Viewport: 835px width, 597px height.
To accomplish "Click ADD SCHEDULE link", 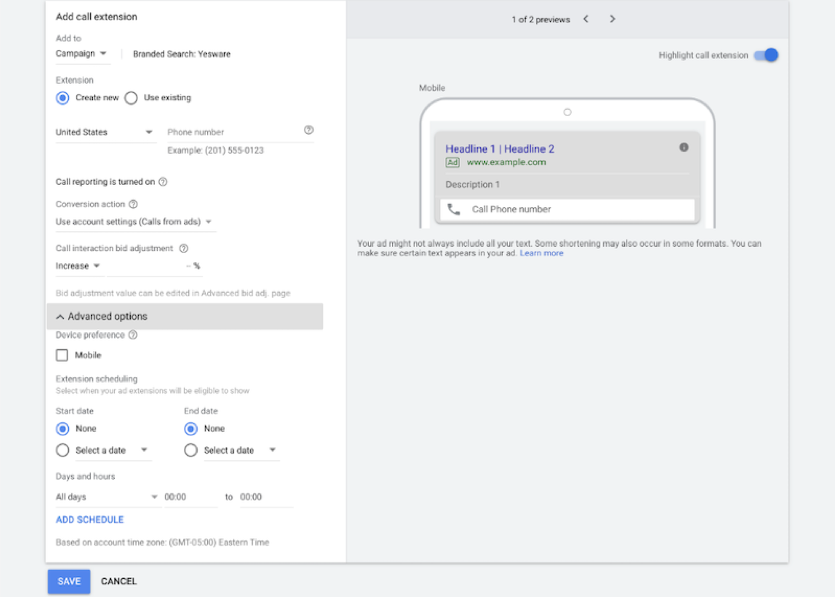I will coord(89,520).
